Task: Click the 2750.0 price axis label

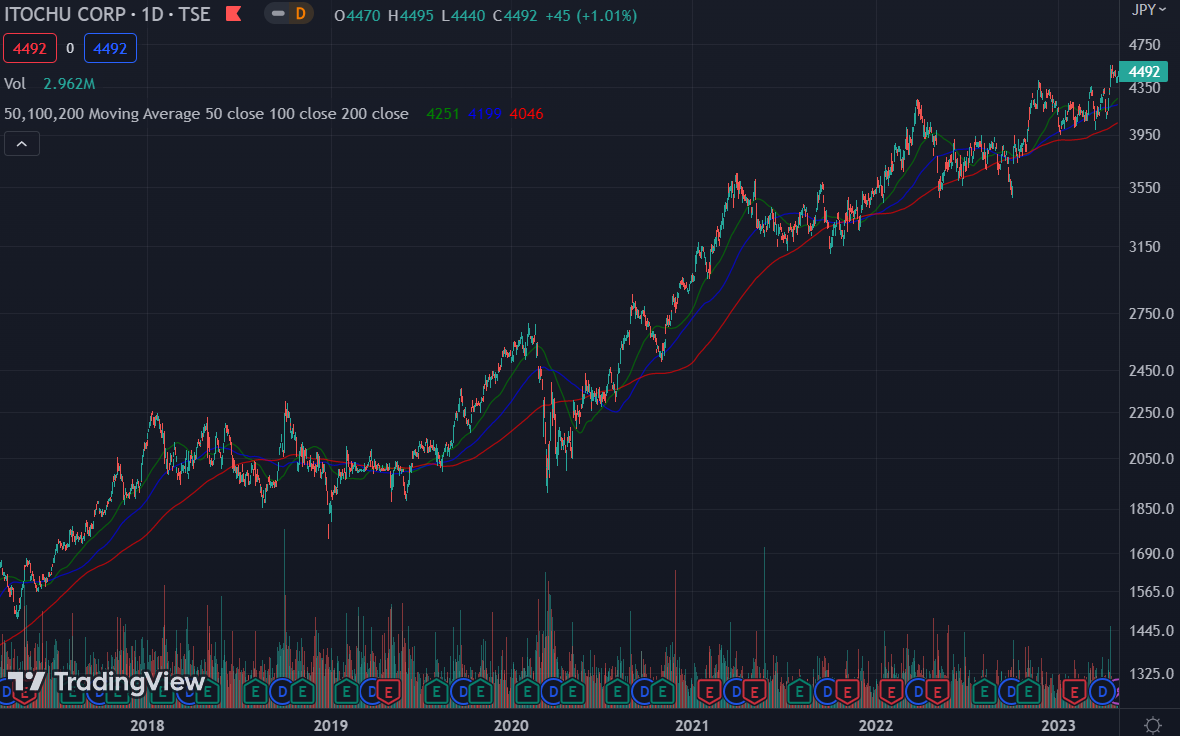Action: [1151, 313]
